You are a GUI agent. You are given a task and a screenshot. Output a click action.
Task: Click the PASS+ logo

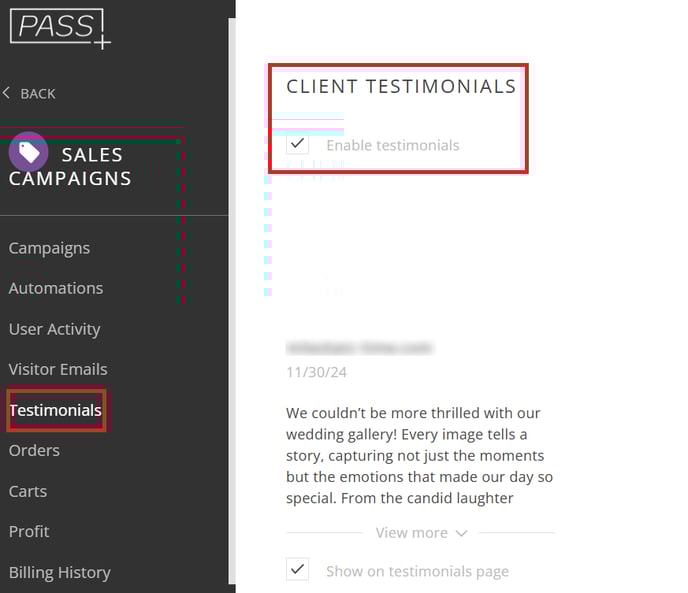60,28
